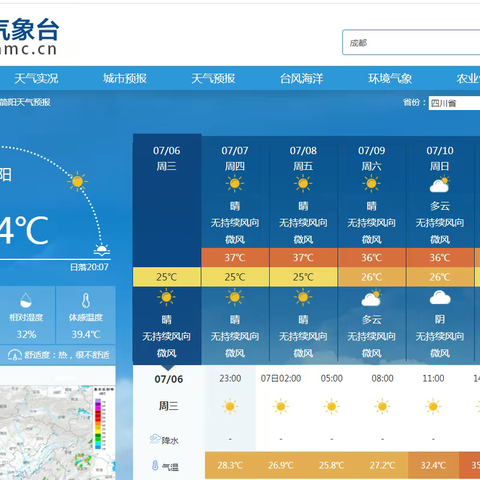
Task: Click the 36℃ high temperature for 07/09
Action: (x=372, y=258)
